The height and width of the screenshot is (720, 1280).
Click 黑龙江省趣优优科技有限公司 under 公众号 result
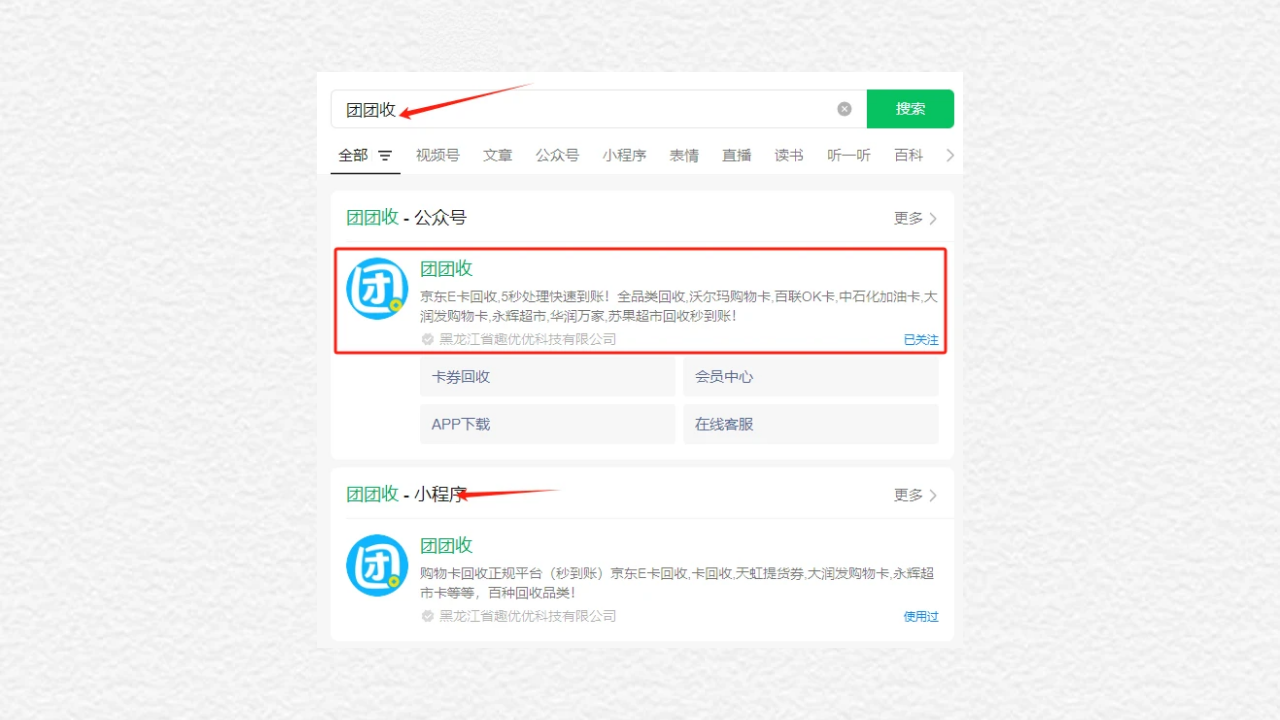click(528, 339)
